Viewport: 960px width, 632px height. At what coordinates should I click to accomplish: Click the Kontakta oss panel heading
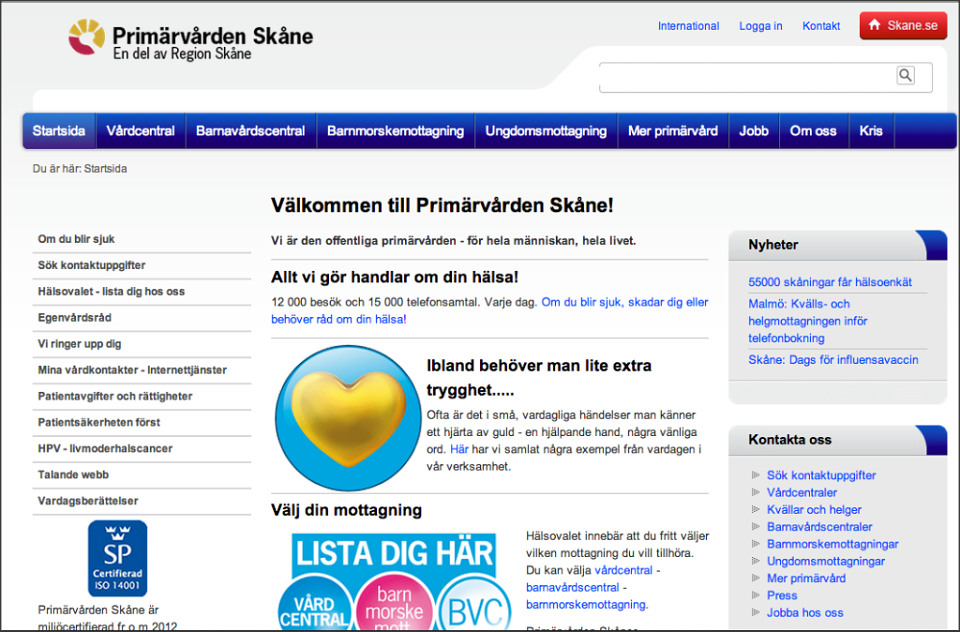pyautogui.click(x=790, y=440)
